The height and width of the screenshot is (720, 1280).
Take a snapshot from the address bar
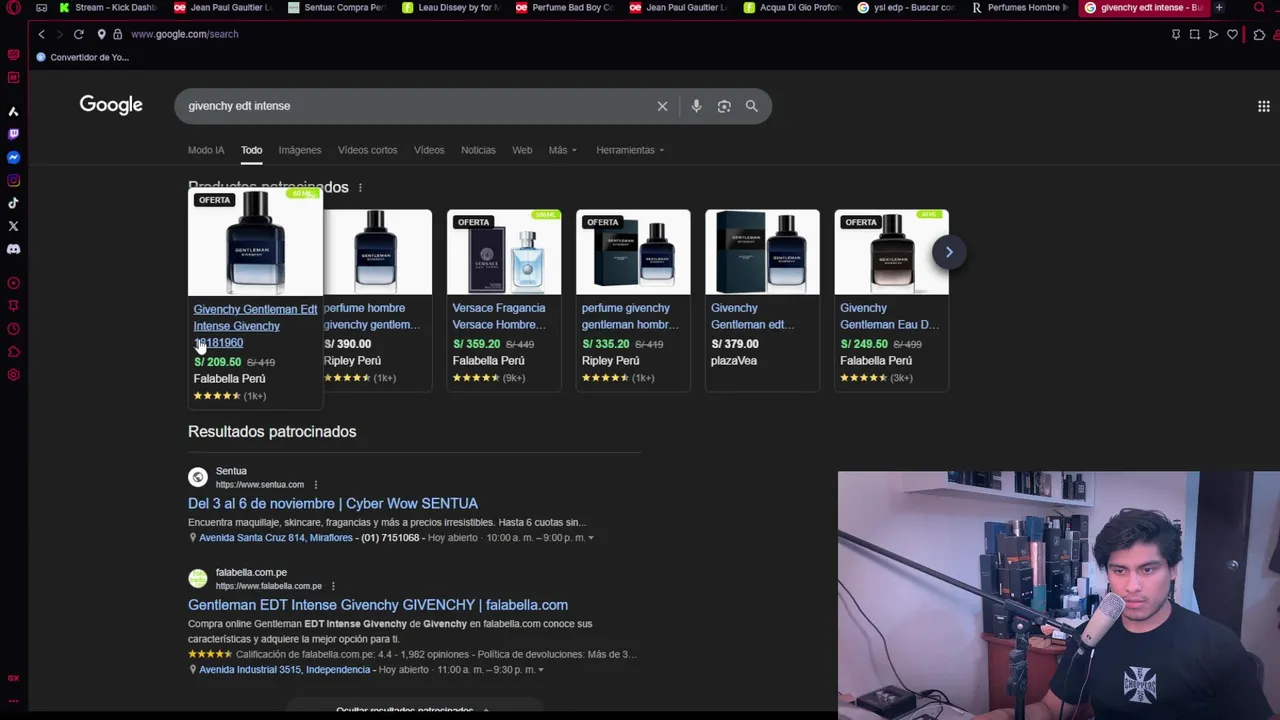(1194, 34)
